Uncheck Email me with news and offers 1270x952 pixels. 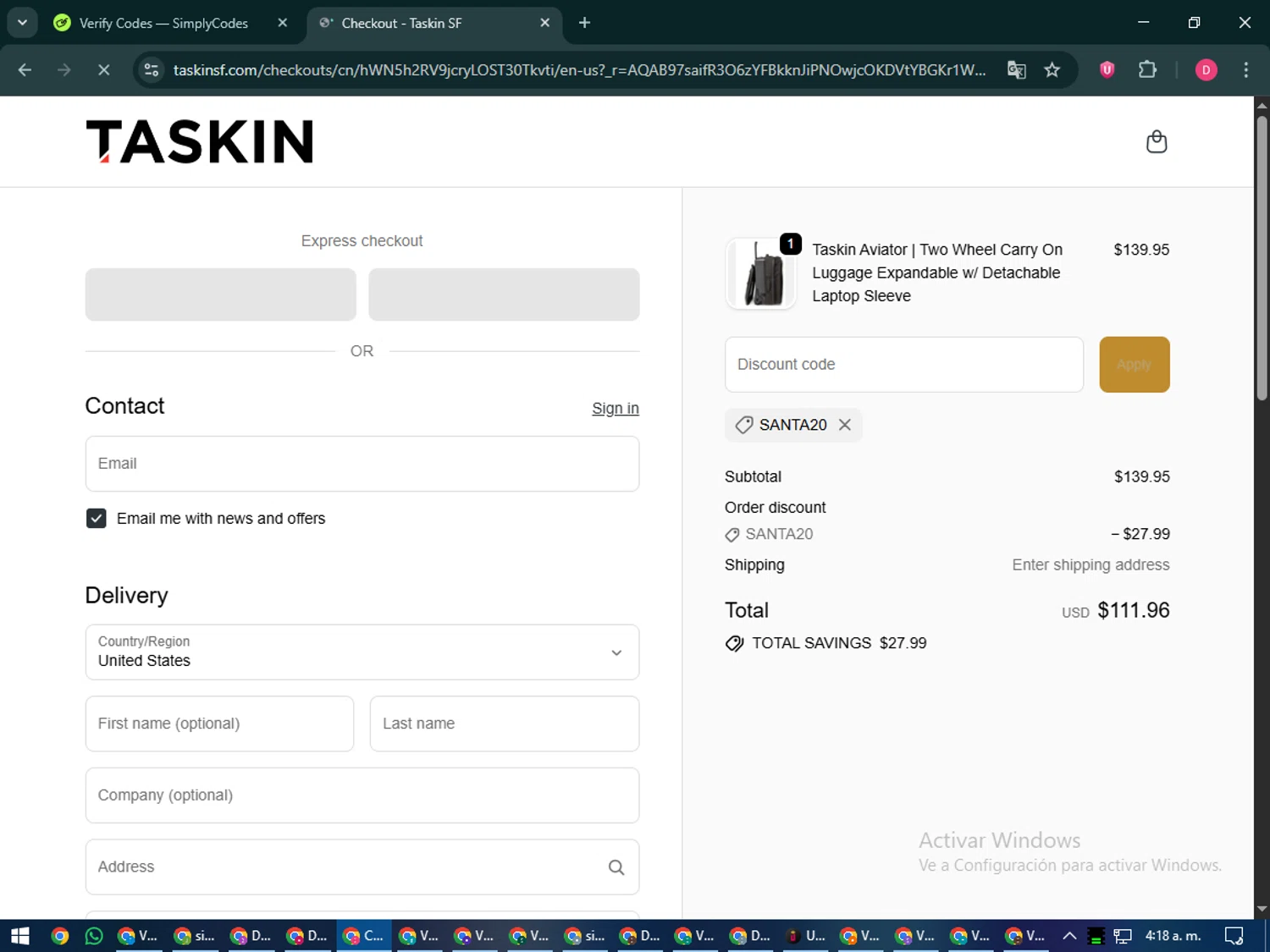click(x=97, y=519)
